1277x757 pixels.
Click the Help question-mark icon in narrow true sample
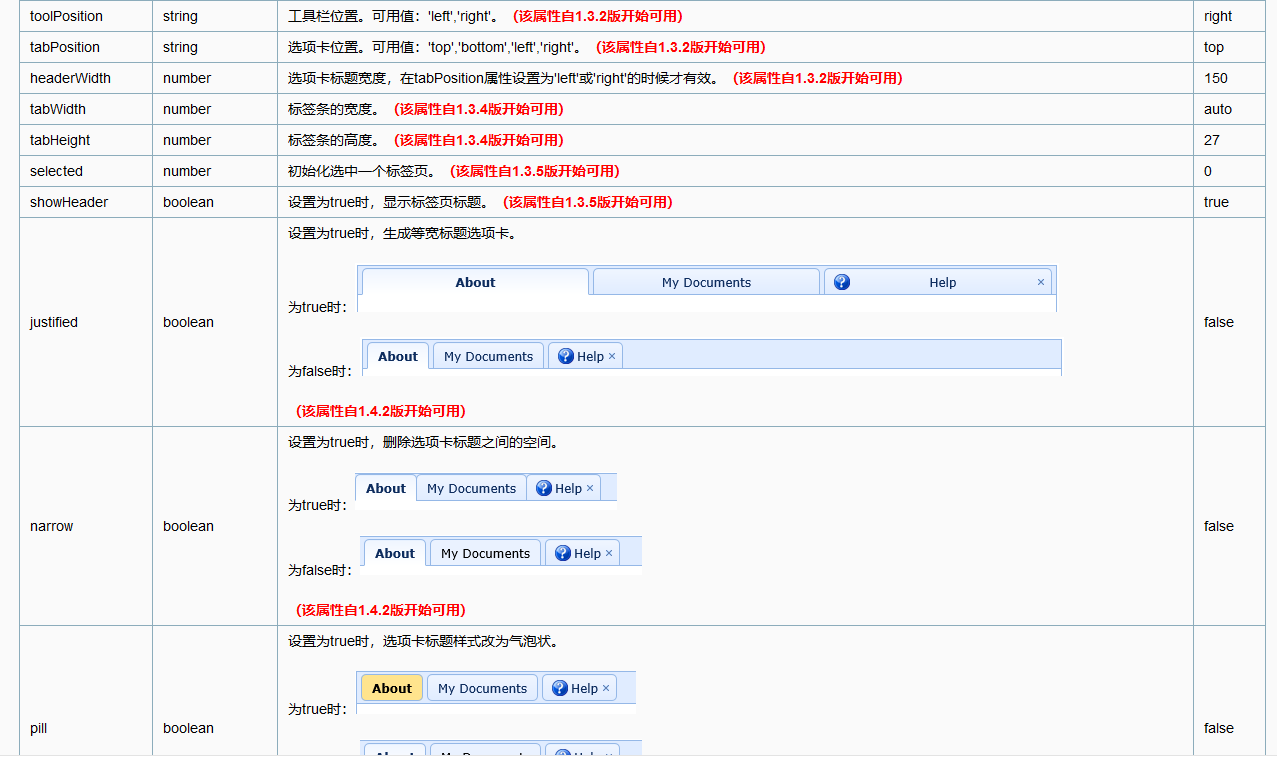tap(543, 488)
